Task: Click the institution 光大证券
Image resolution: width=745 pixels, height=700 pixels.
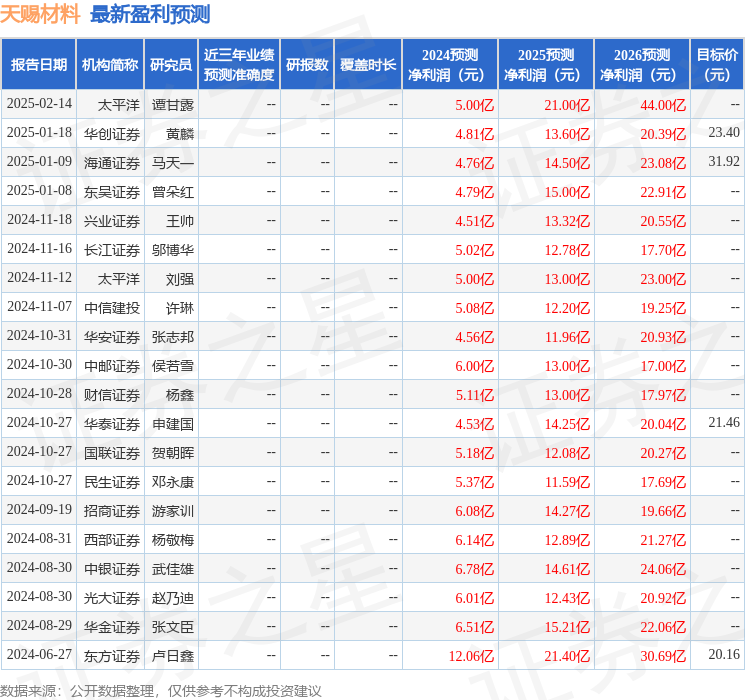Action: point(112,598)
